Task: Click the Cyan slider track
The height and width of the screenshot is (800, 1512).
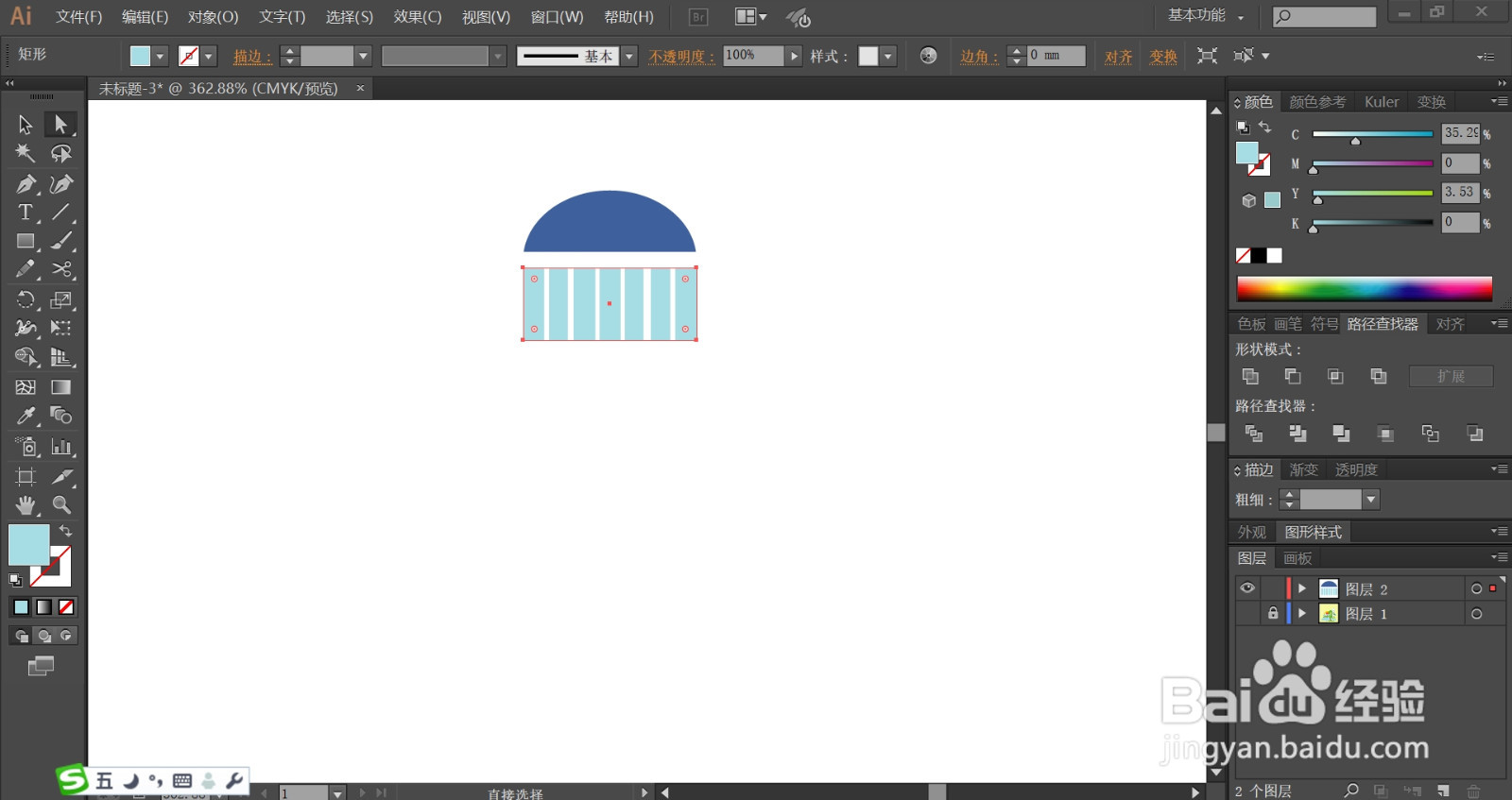Action: [x=1372, y=134]
